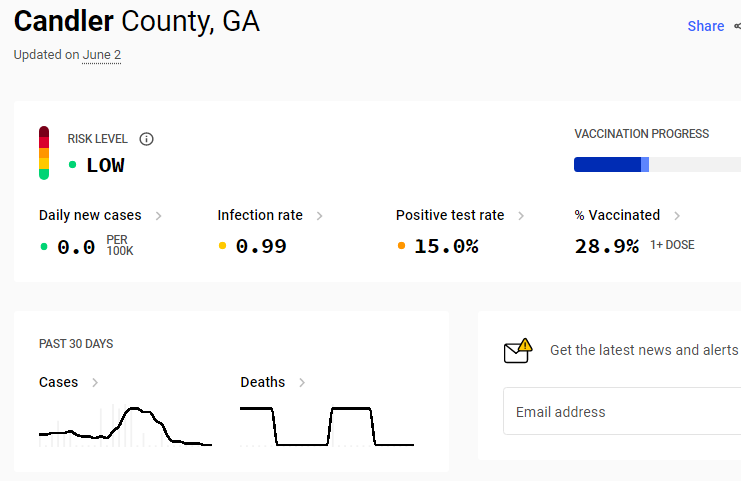Click the Risk Level info icon
Viewport: 741px width, 481px height.
(146, 139)
